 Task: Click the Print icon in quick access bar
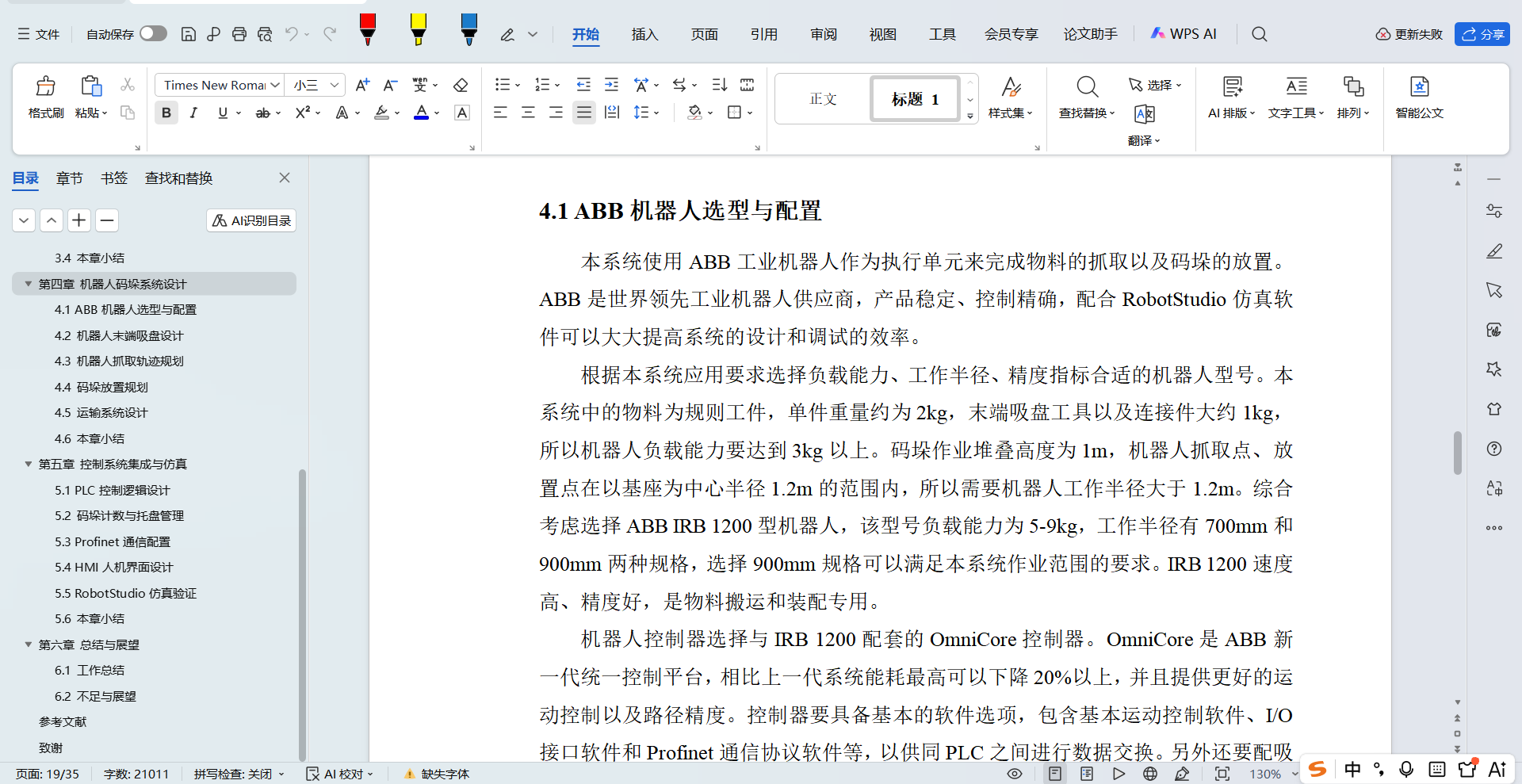coord(239,34)
